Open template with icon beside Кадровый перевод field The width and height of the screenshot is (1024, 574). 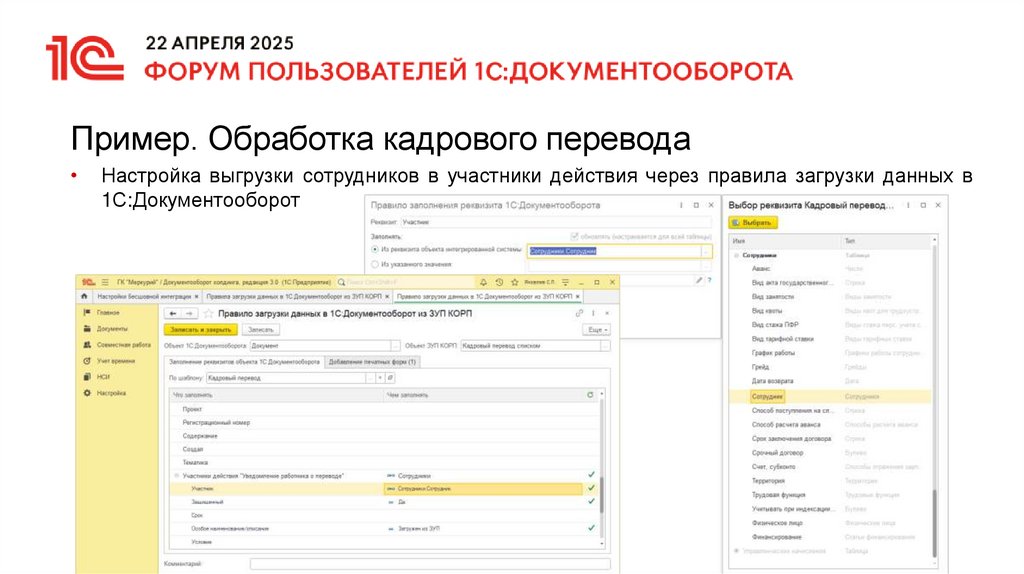tap(390, 378)
